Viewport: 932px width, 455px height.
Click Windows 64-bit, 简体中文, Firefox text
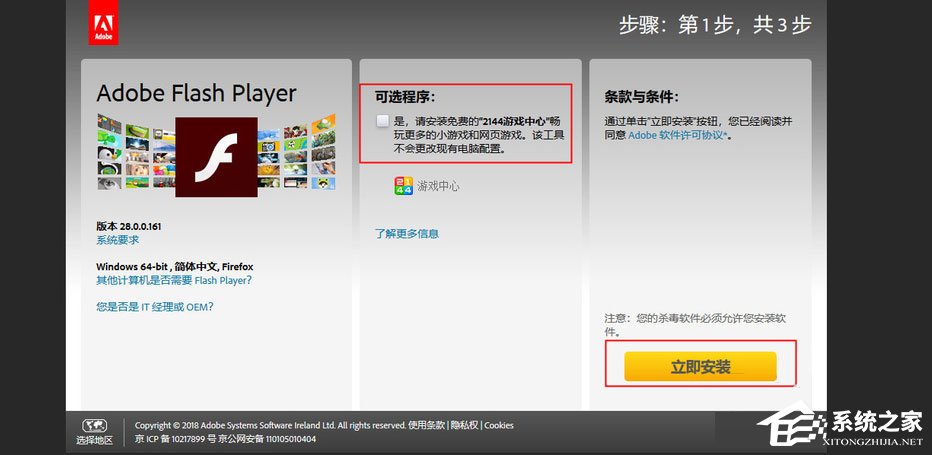click(x=175, y=267)
